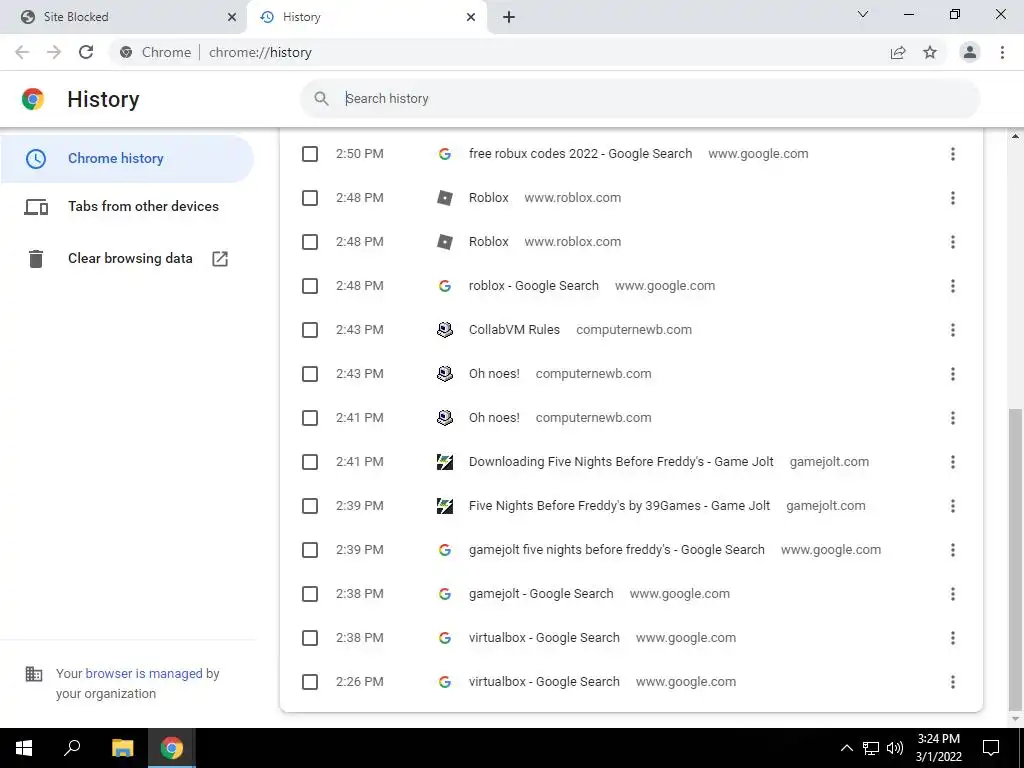The width and height of the screenshot is (1024, 768).
Task: Click the browser forward arrow
Action: [x=54, y=52]
